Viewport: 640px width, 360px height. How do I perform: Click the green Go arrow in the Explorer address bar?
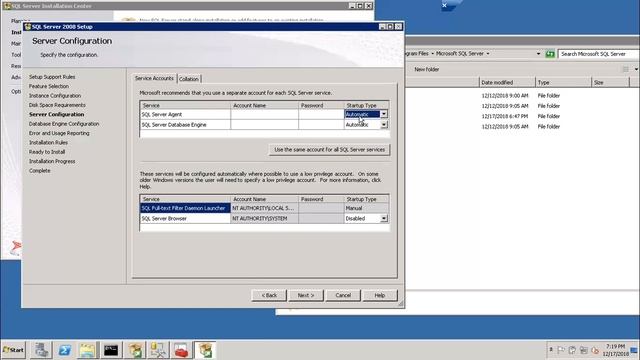[x=550, y=54]
